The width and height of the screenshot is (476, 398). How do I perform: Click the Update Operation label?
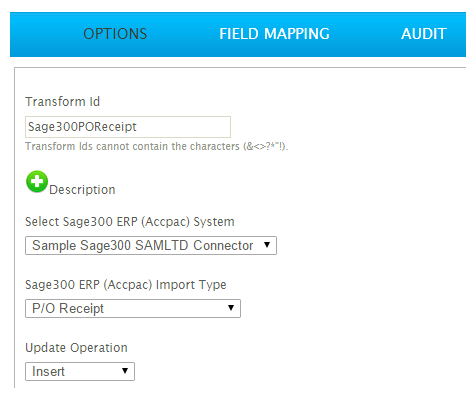(76, 348)
